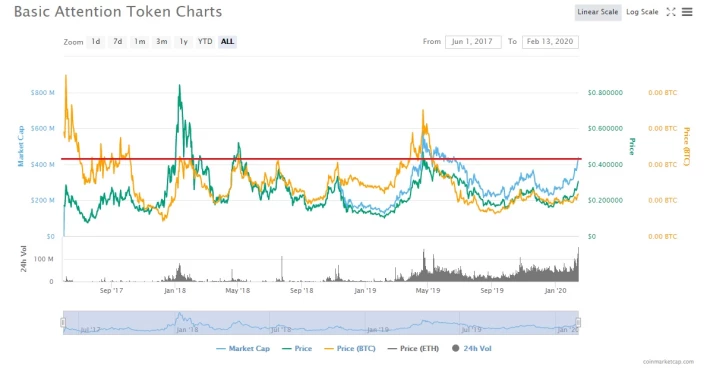
Task: Set zoom range to 3m
Action: (x=162, y=42)
